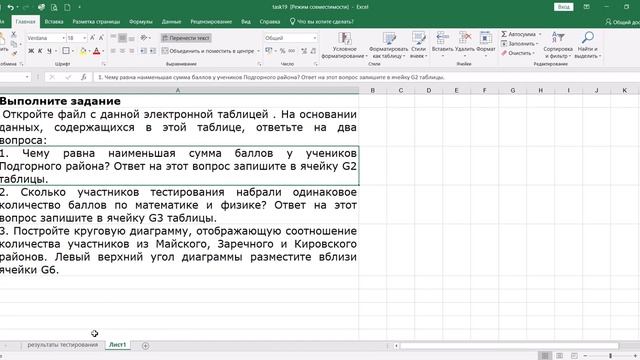640x360 pixels.
Task: Apply the red font color A
Action: tap(96, 51)
